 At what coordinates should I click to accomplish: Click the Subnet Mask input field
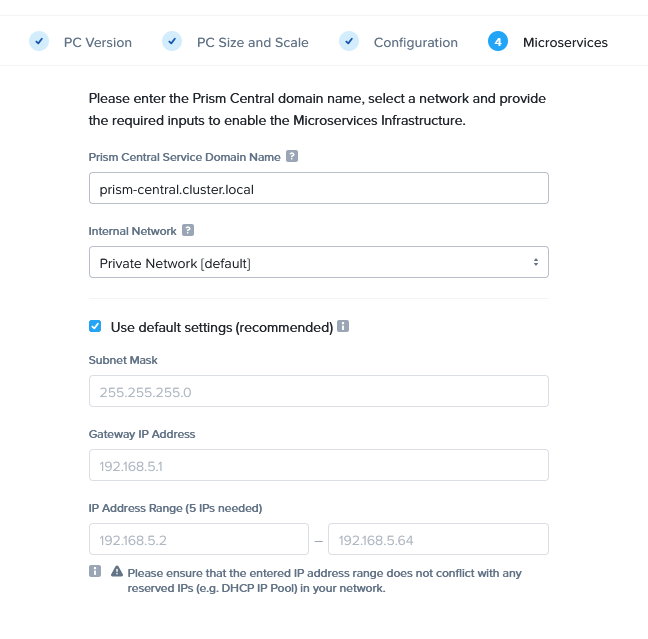318,391
